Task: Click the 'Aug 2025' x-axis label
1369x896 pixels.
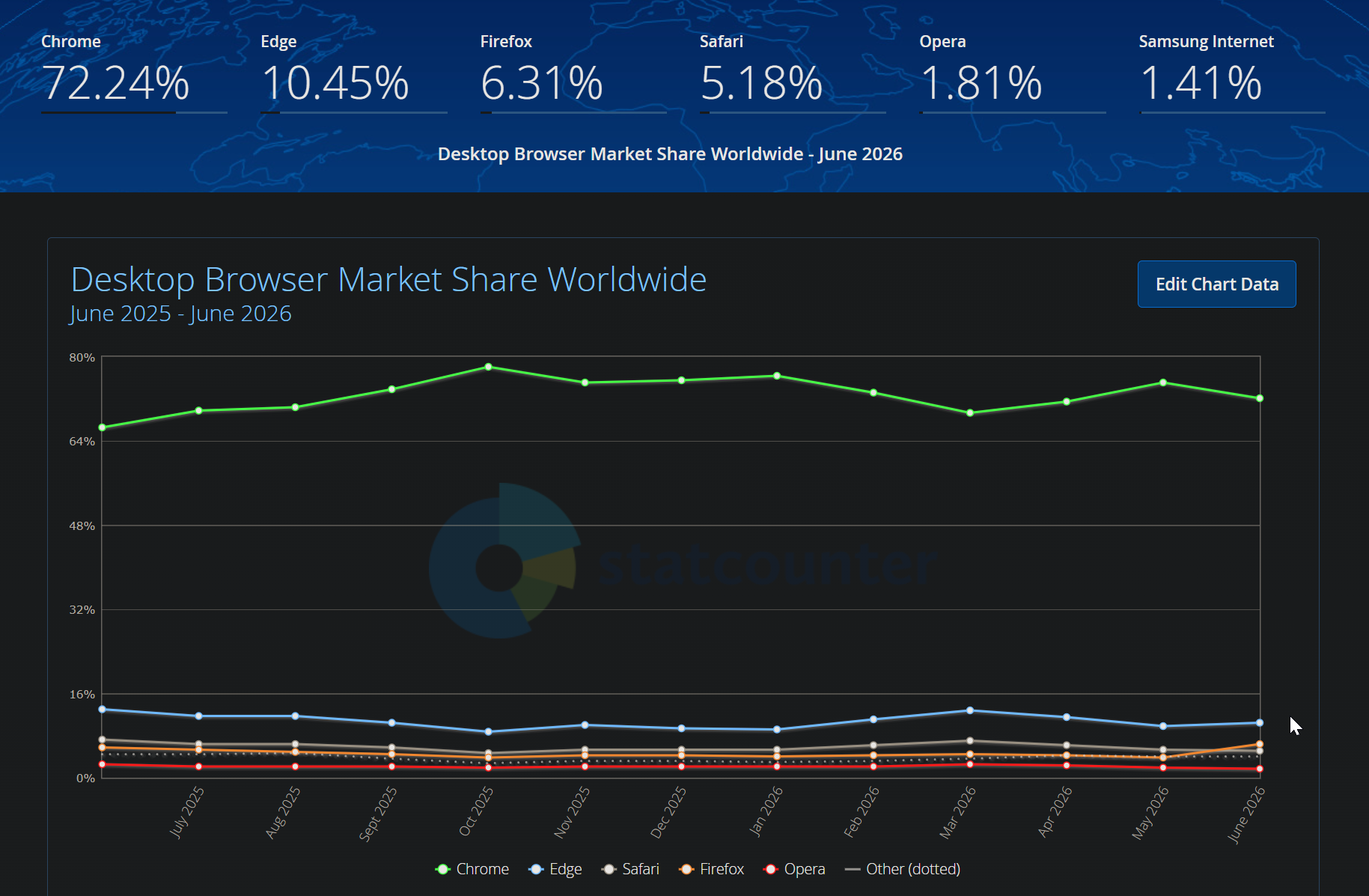Action: coord(283,812)
